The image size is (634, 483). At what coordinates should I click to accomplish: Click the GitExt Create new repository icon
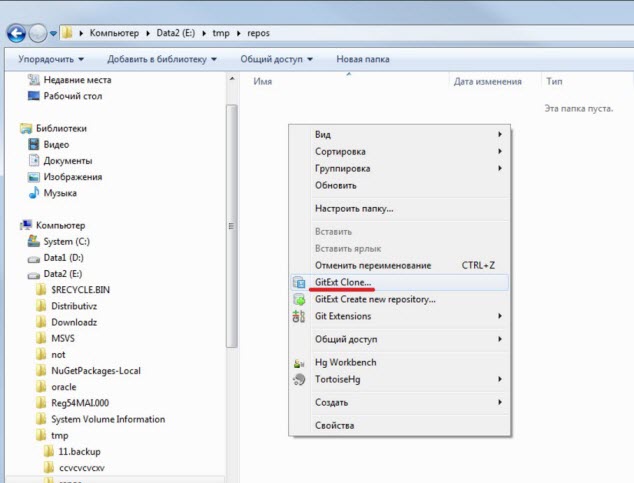pyautogui.click(x=298, y=299)
